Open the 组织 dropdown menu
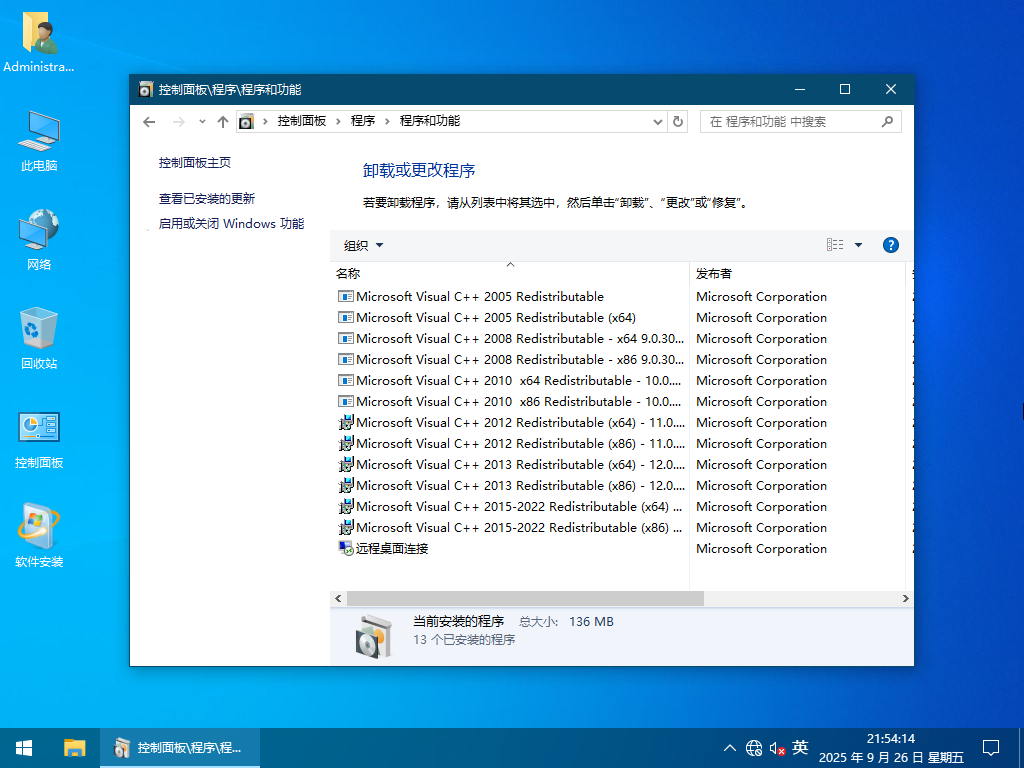This screenshot has height=768, width=1024. tap(363, 245)
